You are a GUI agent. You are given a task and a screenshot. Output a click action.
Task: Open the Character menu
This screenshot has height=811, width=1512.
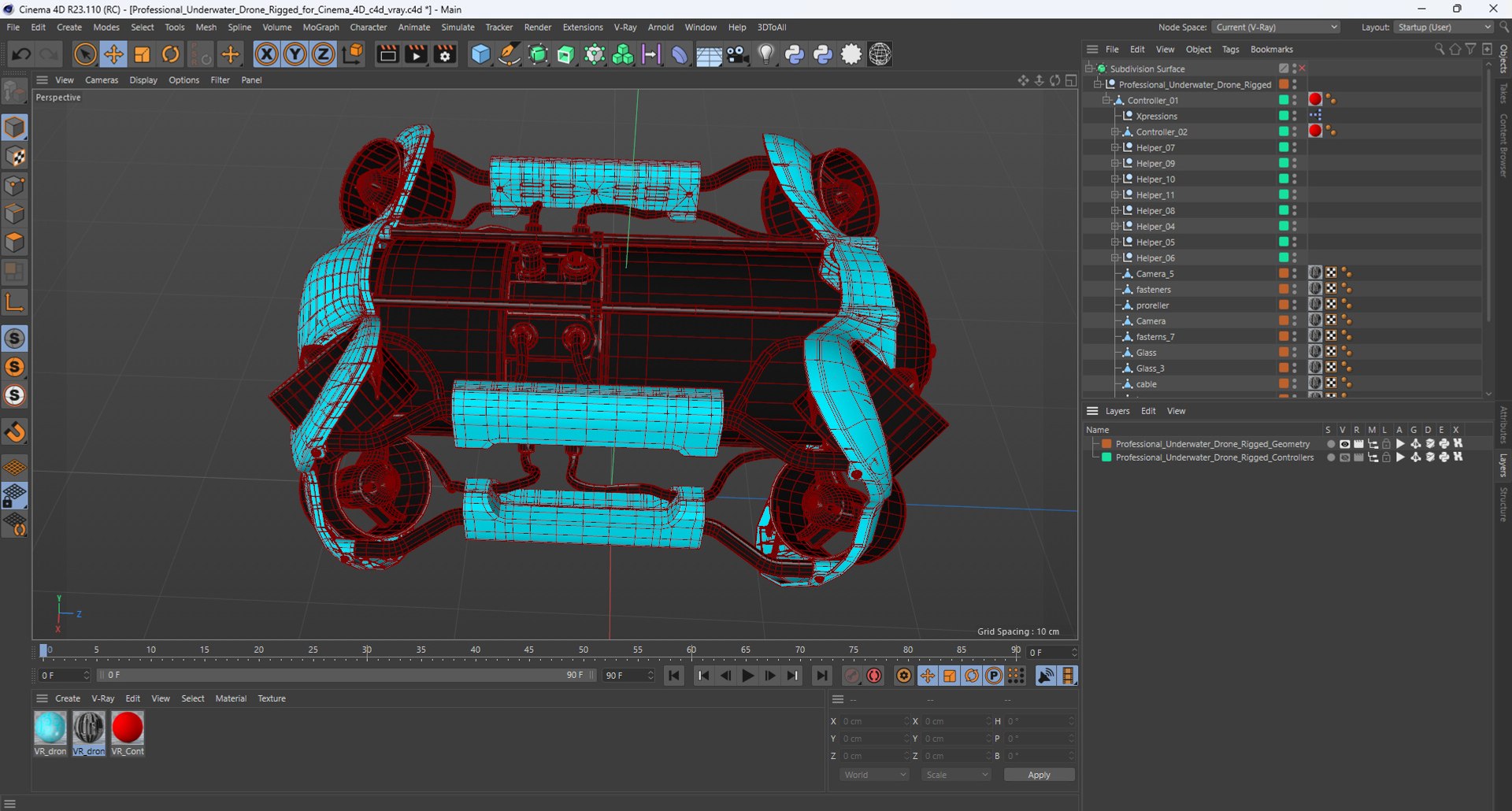coord(368,27)
